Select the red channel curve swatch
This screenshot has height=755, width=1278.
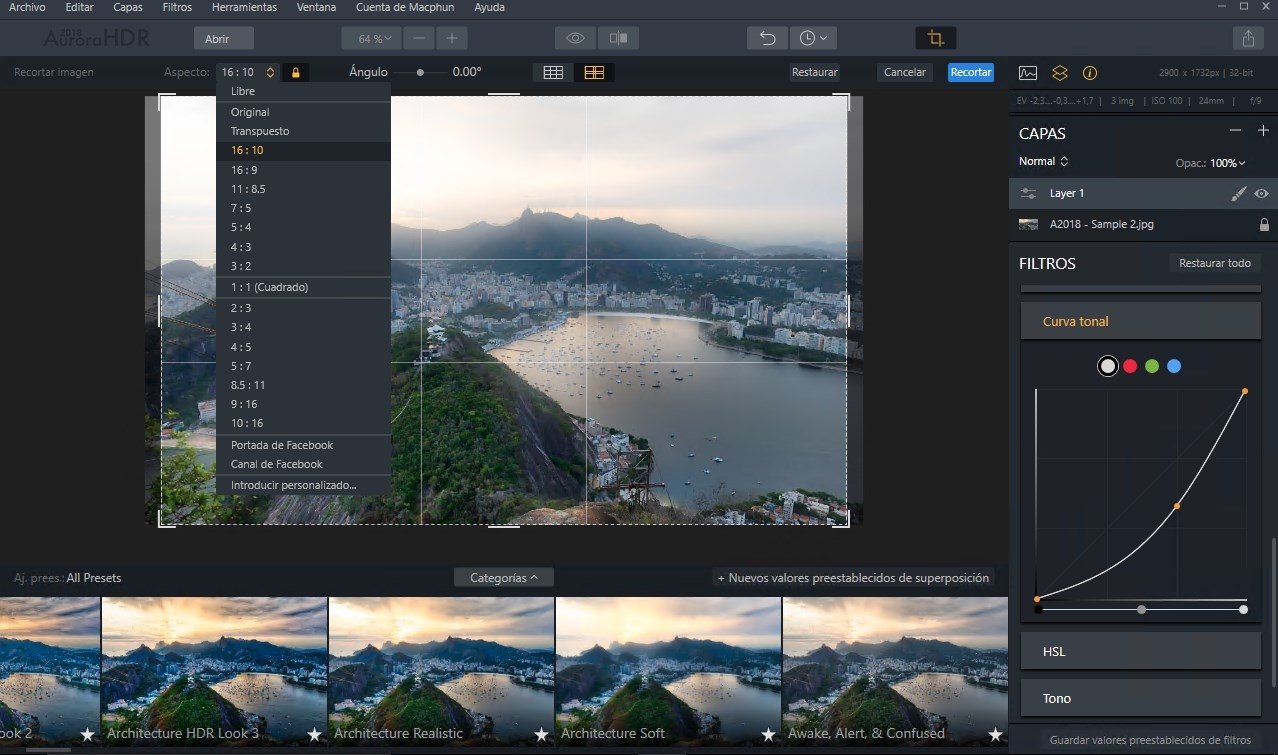pos(1130,366)
